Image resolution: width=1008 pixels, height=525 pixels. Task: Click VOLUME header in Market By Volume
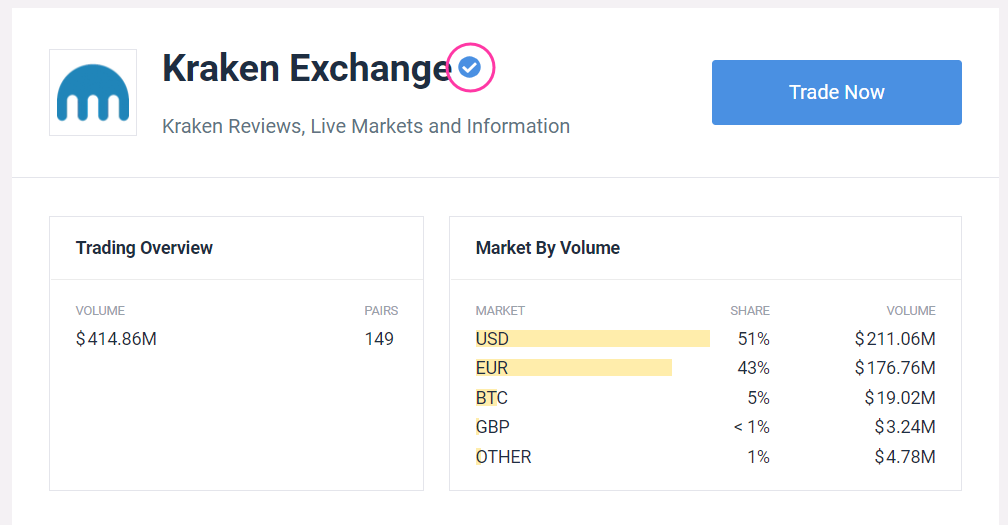click(x=910, y=311)
